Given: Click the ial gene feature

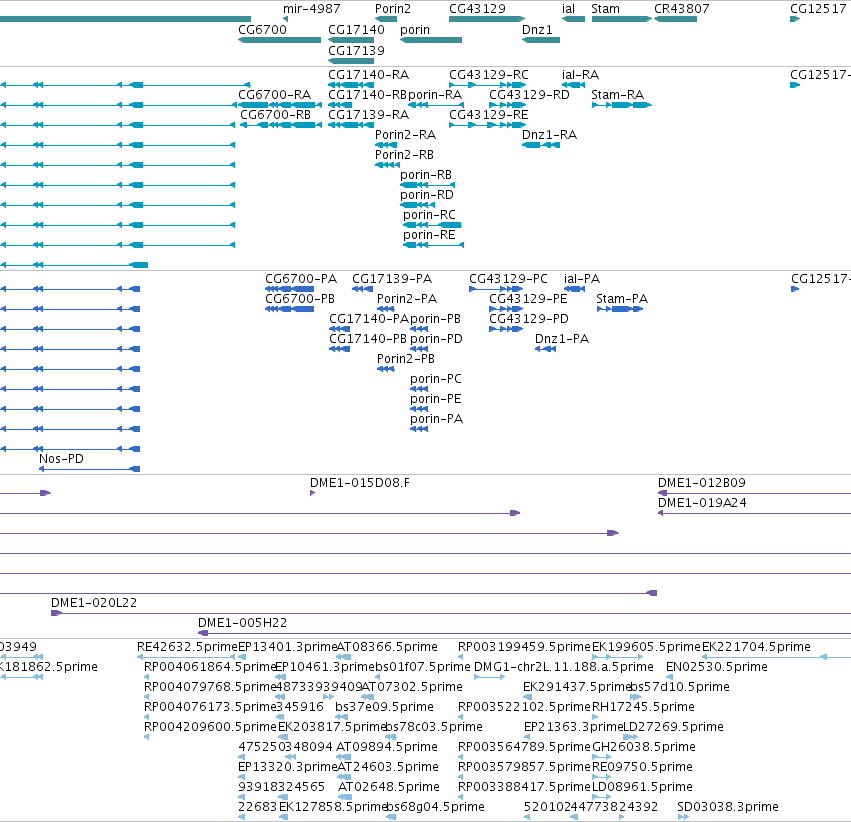Looking at the screenshot, I should [573, 20].
